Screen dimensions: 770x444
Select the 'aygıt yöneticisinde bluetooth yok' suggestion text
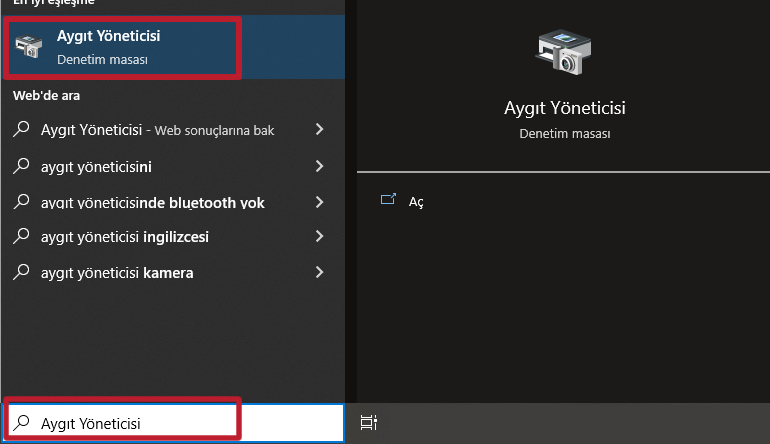pyautogui.click(x=152, y=202)
